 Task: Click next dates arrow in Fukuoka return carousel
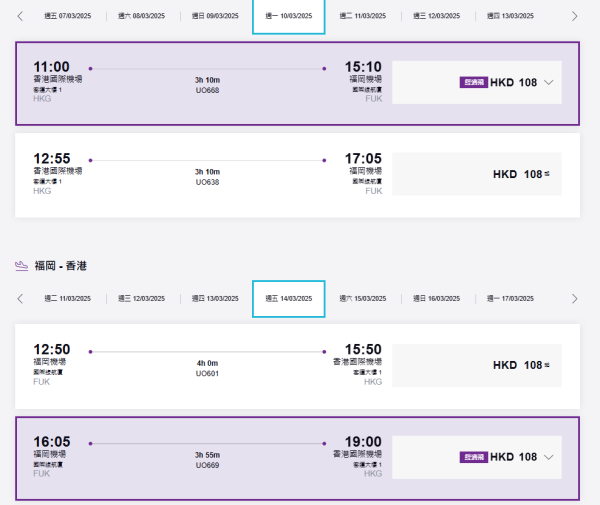tap(574, 298)
